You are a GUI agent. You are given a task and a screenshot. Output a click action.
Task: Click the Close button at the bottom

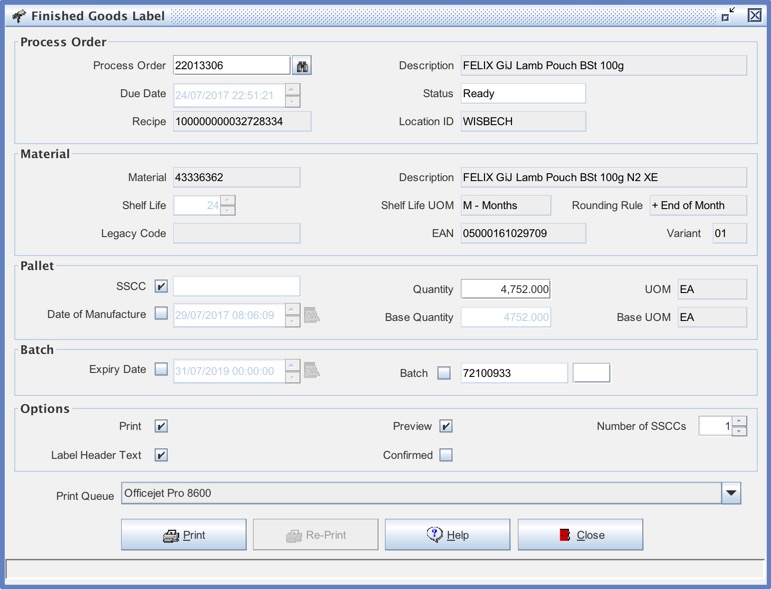click(580, 535)
